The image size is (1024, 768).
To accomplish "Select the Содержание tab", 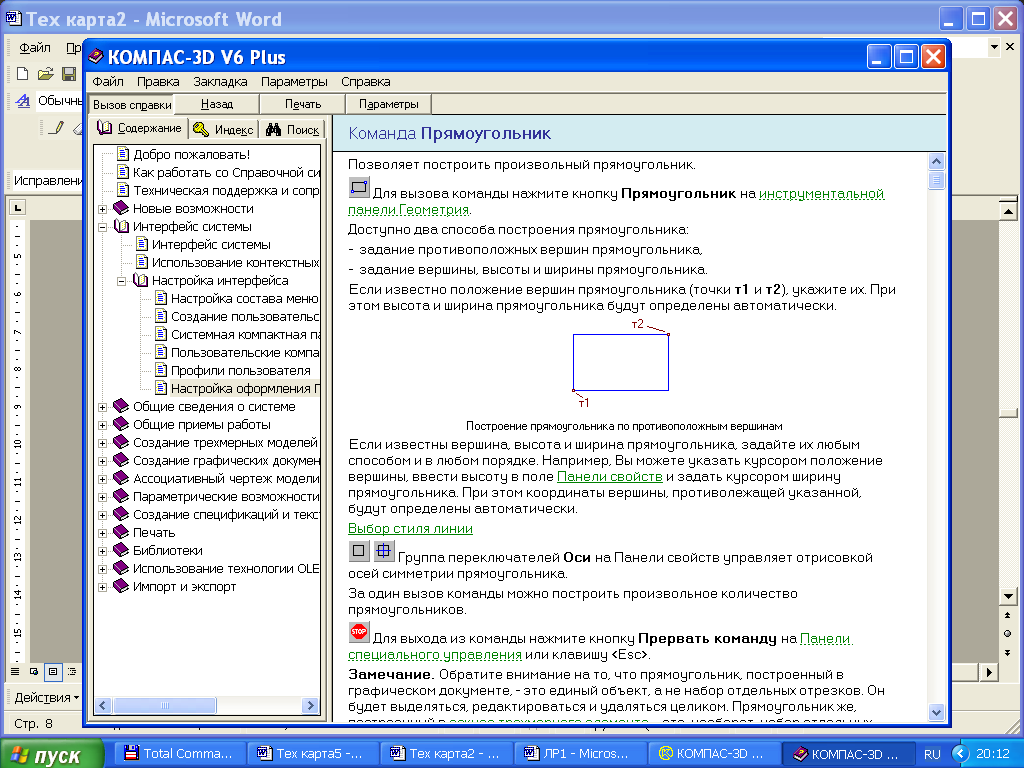I will click(x=139, y=128).
